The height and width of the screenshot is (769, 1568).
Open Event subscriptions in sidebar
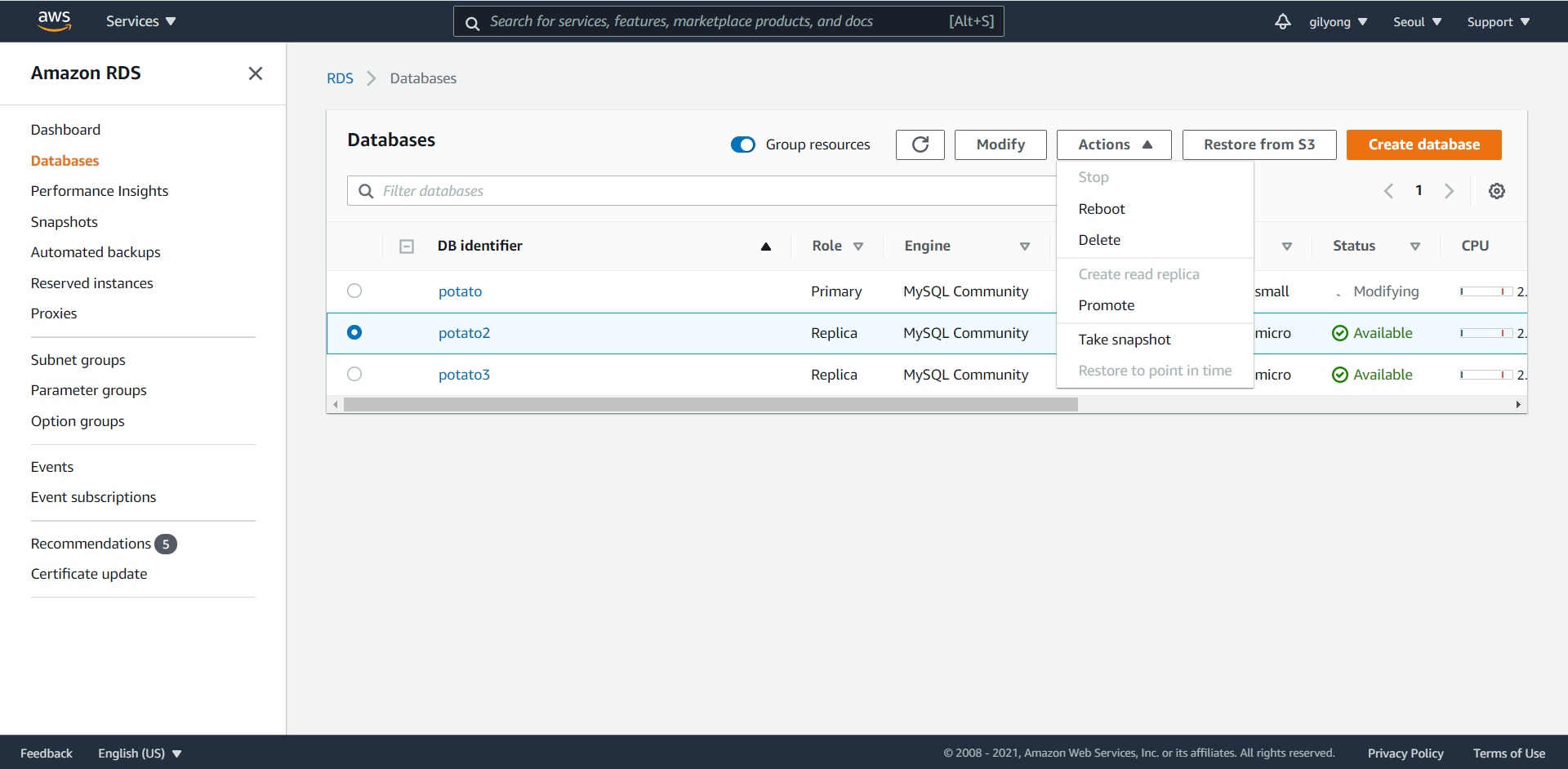tap(93, 497)
